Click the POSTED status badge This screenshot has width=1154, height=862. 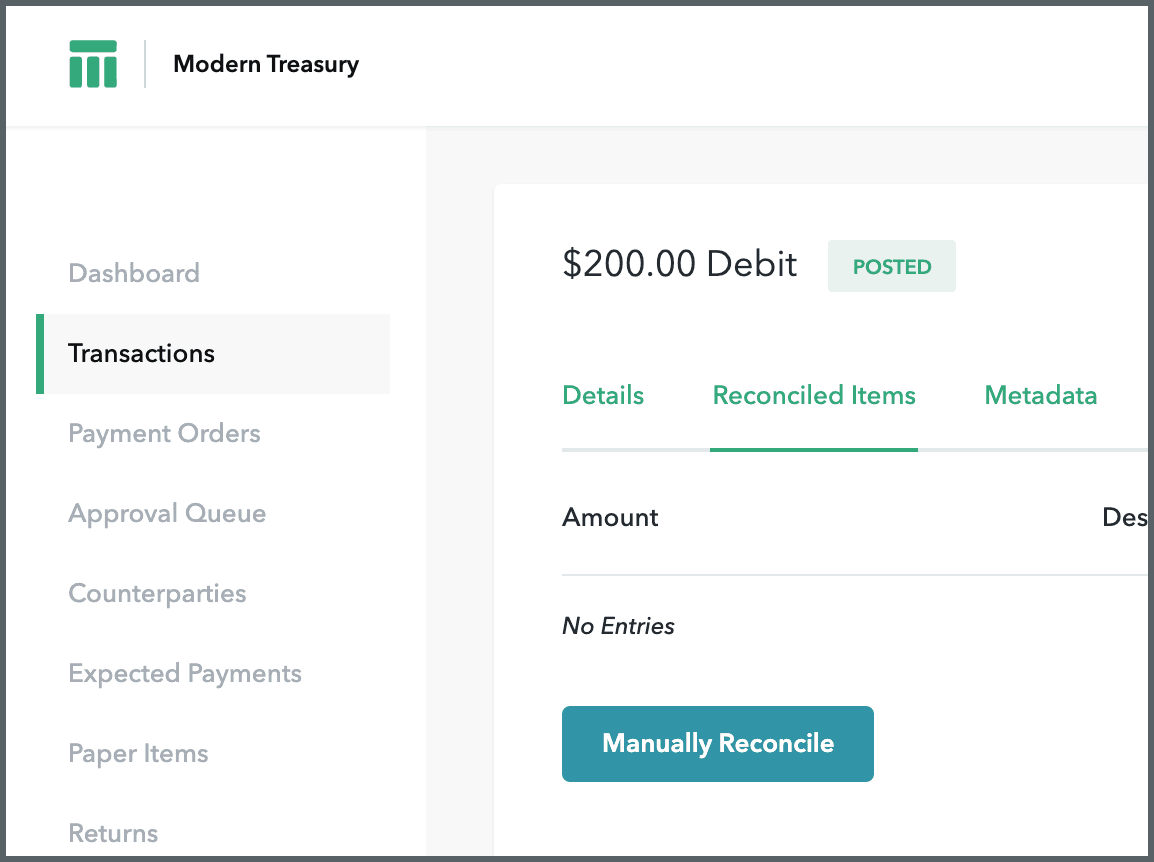pyautogui.click(x=891, y=266)
